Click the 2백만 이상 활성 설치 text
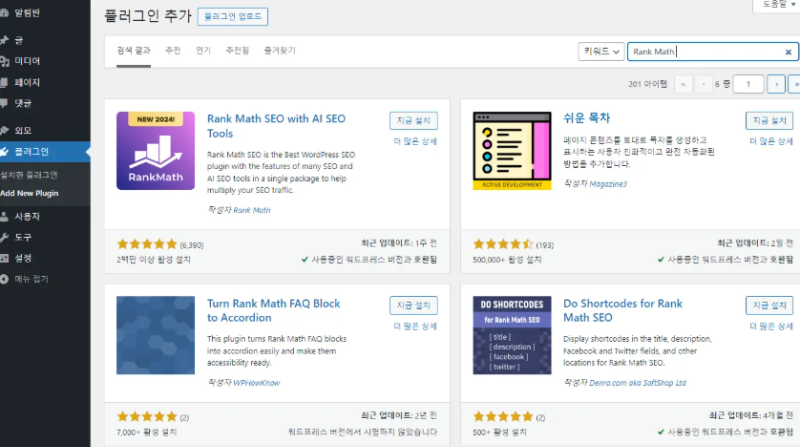800x447 pixels. coord(153,260)
